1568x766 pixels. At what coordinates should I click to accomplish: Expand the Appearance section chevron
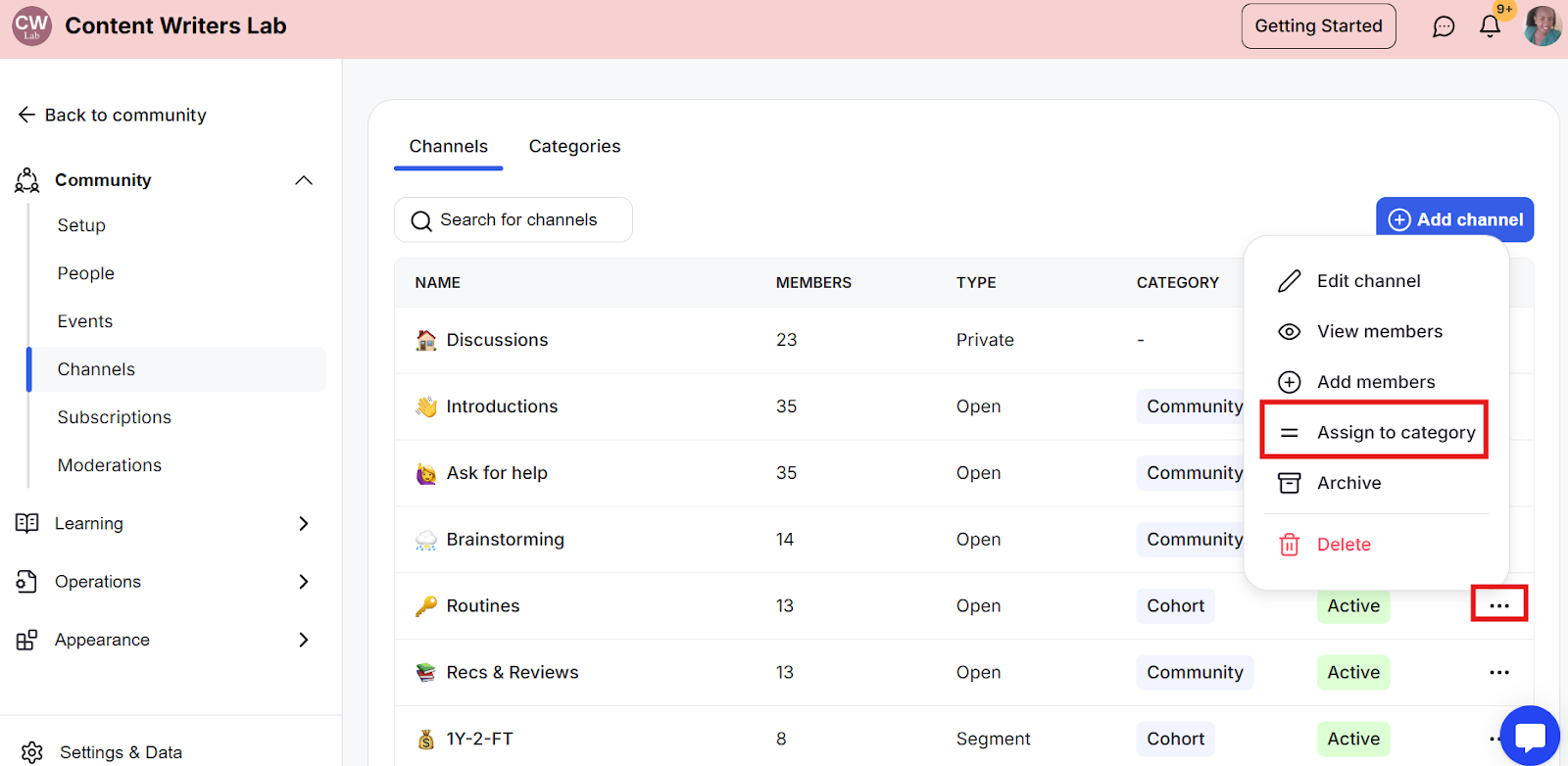304,640
